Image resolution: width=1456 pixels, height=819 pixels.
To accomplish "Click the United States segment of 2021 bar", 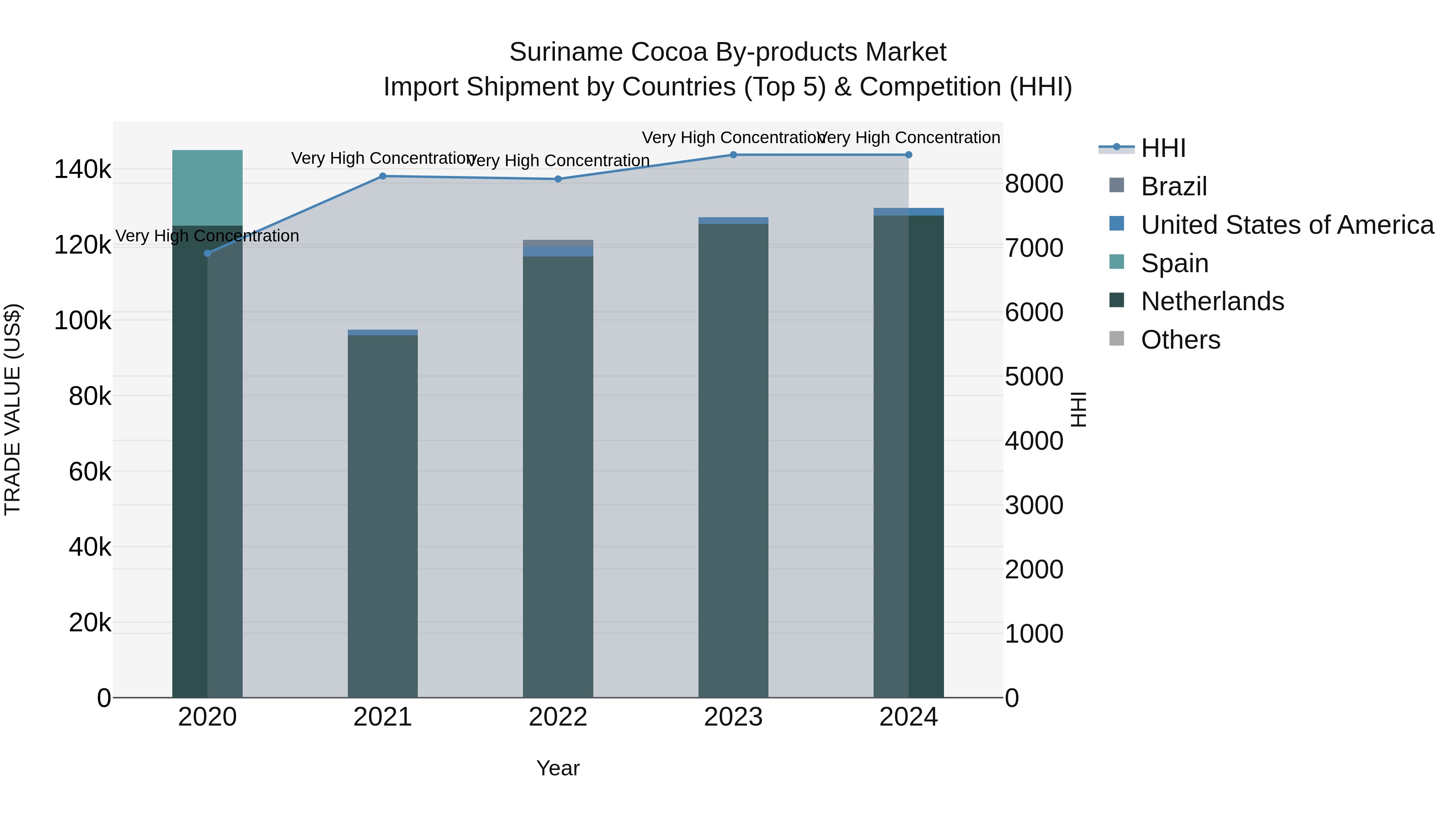I will 383,333.
